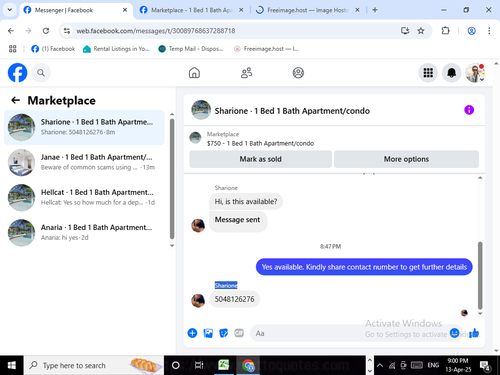This screenshot has width=500, height=375.
Task: Open Anaria conversation in list
Action: click(84, 232)
